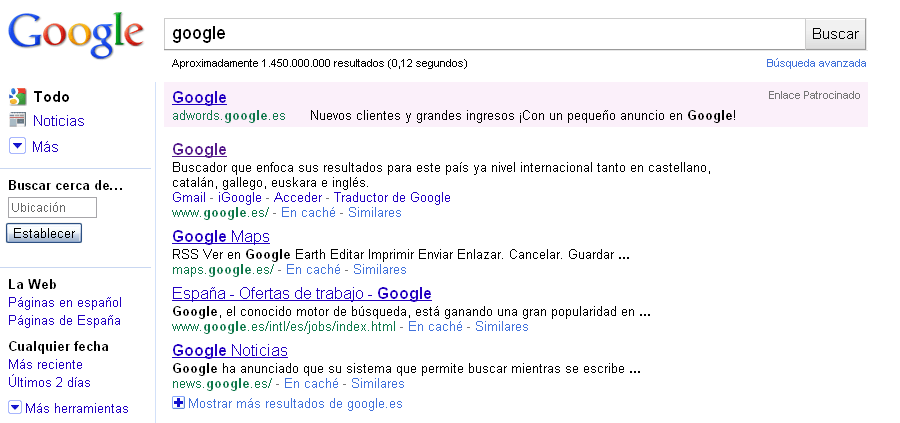Expand the Más dropdown arrow
The image size is (900, 423).
click(x=18, y=146)
